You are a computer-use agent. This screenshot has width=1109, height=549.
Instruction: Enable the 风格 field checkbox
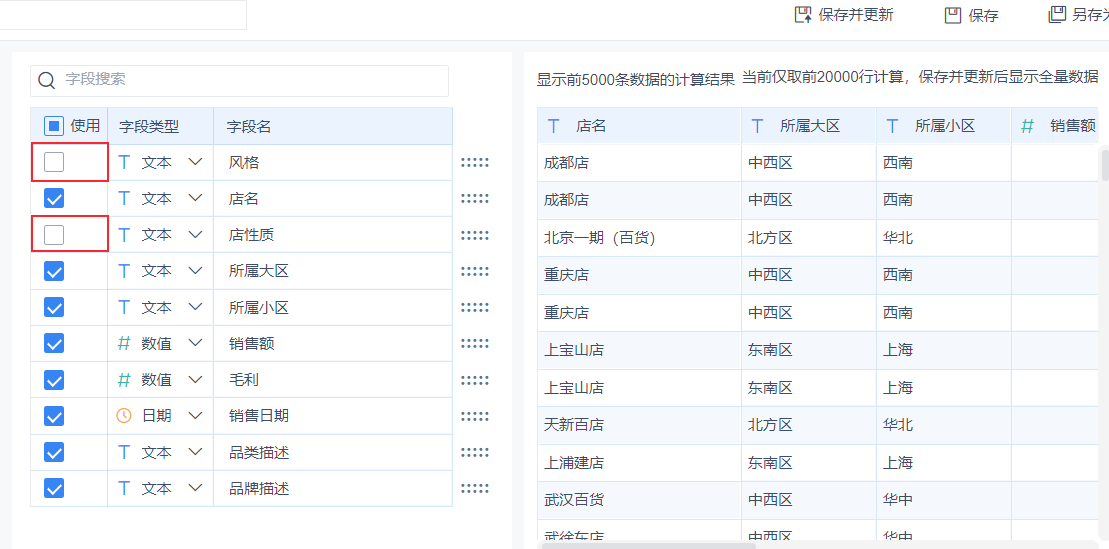pyautogui.click(x=54, y=163)
